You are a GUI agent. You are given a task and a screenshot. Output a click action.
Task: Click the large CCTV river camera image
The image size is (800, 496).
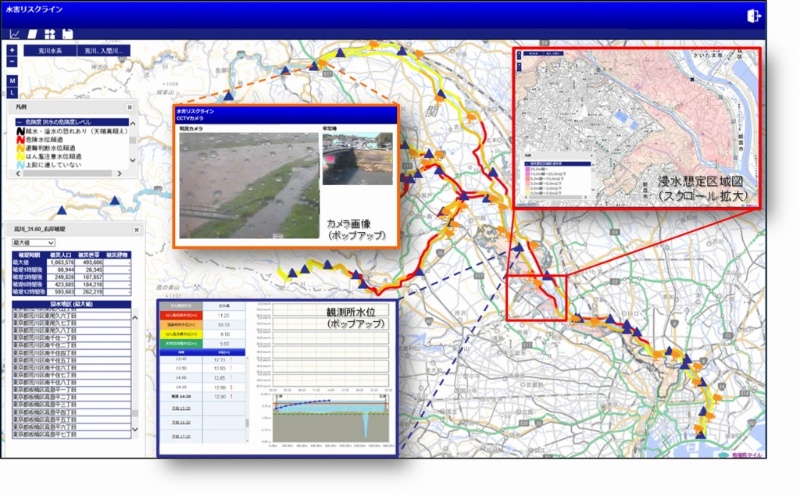tap(247, 187)
